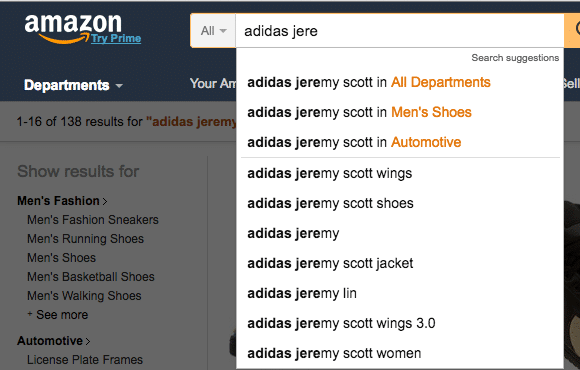
Task: Filter by License Plate Frames
Action: (85, 360)
